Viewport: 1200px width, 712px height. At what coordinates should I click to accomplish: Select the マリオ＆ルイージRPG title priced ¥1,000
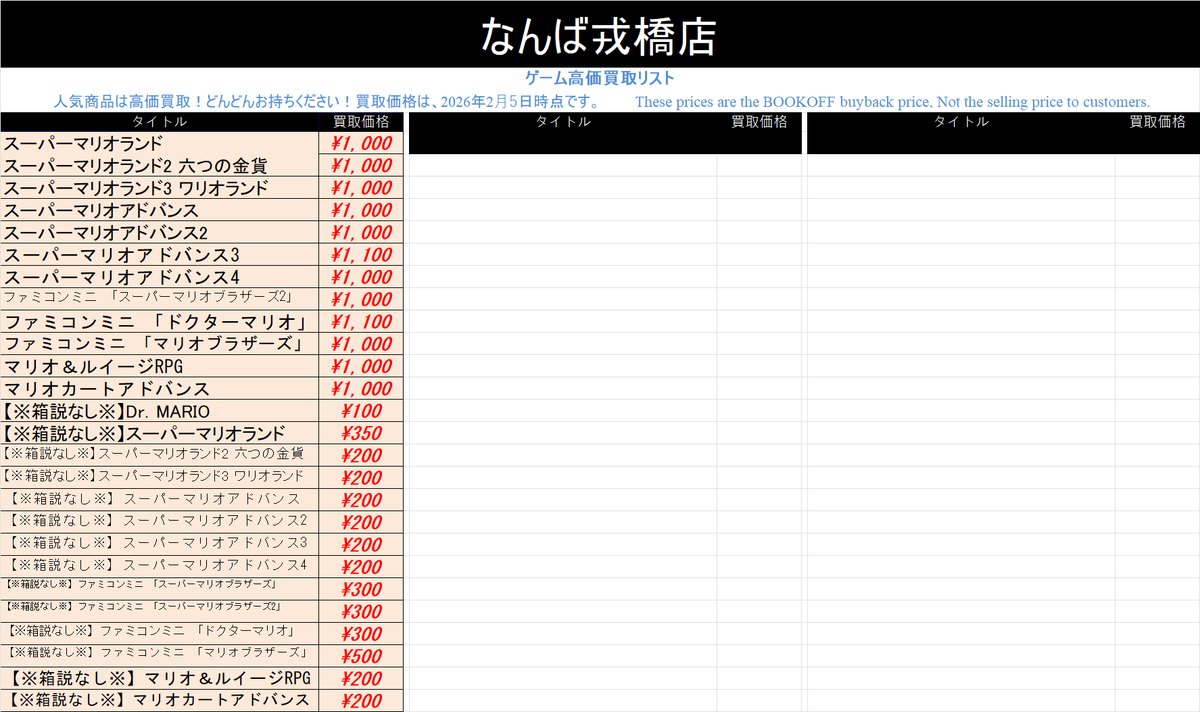click(160, 366)
